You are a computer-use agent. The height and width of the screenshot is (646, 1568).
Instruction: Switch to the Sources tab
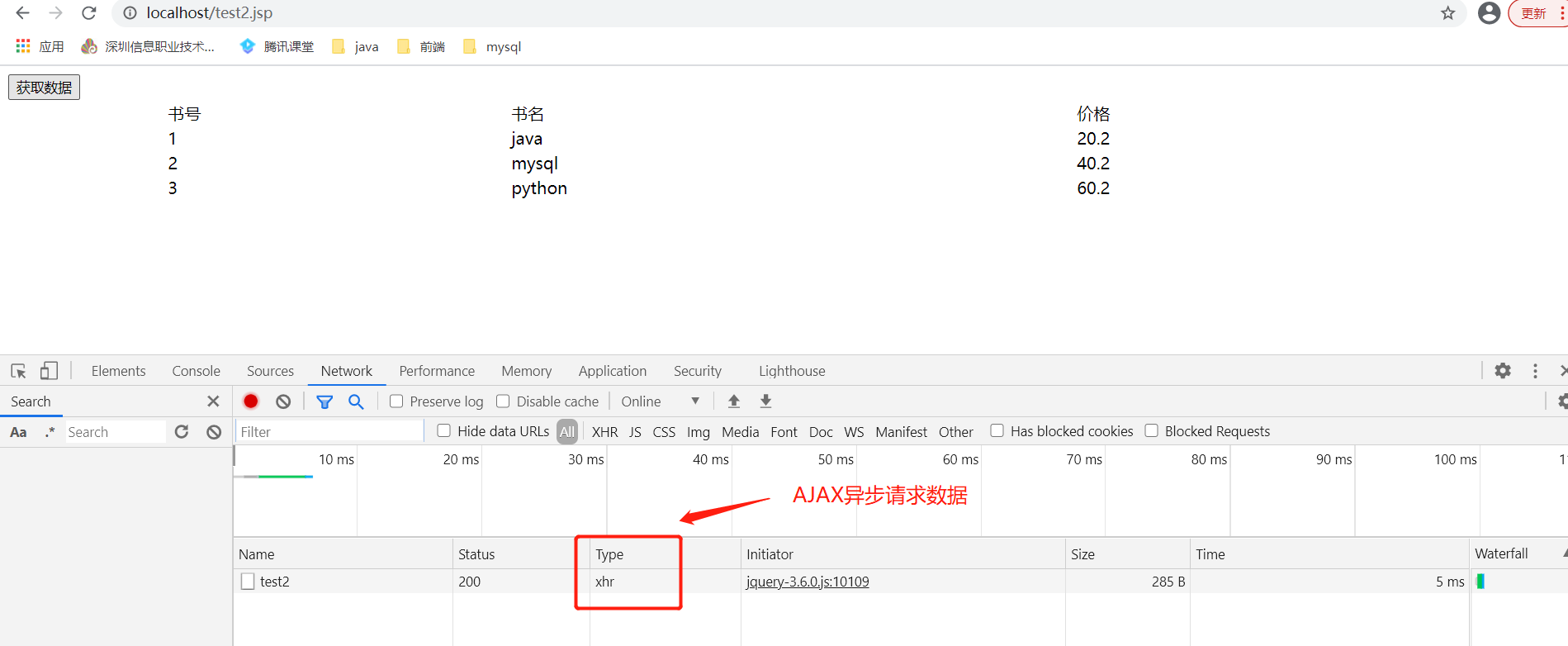coord(270,371)
